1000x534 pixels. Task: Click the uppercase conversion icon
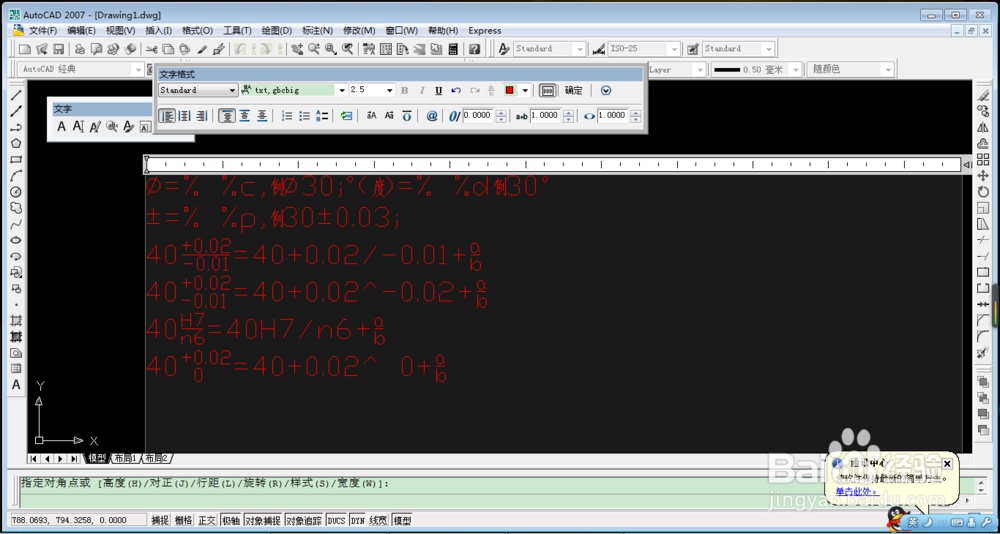372,116
